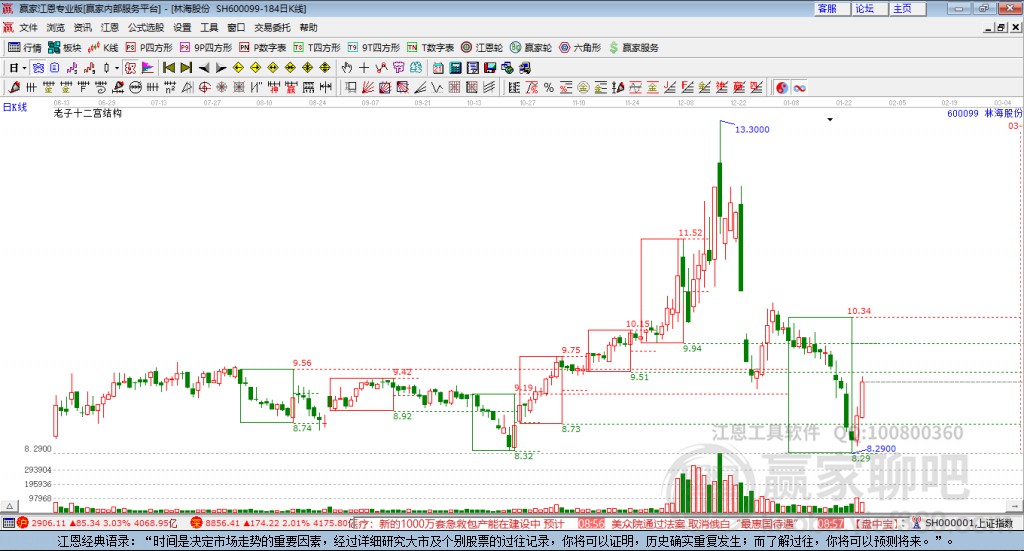Screen dimensions: 1024x551
Task: Click the black right-pointing arrow icon
Action: pos(221,68)
